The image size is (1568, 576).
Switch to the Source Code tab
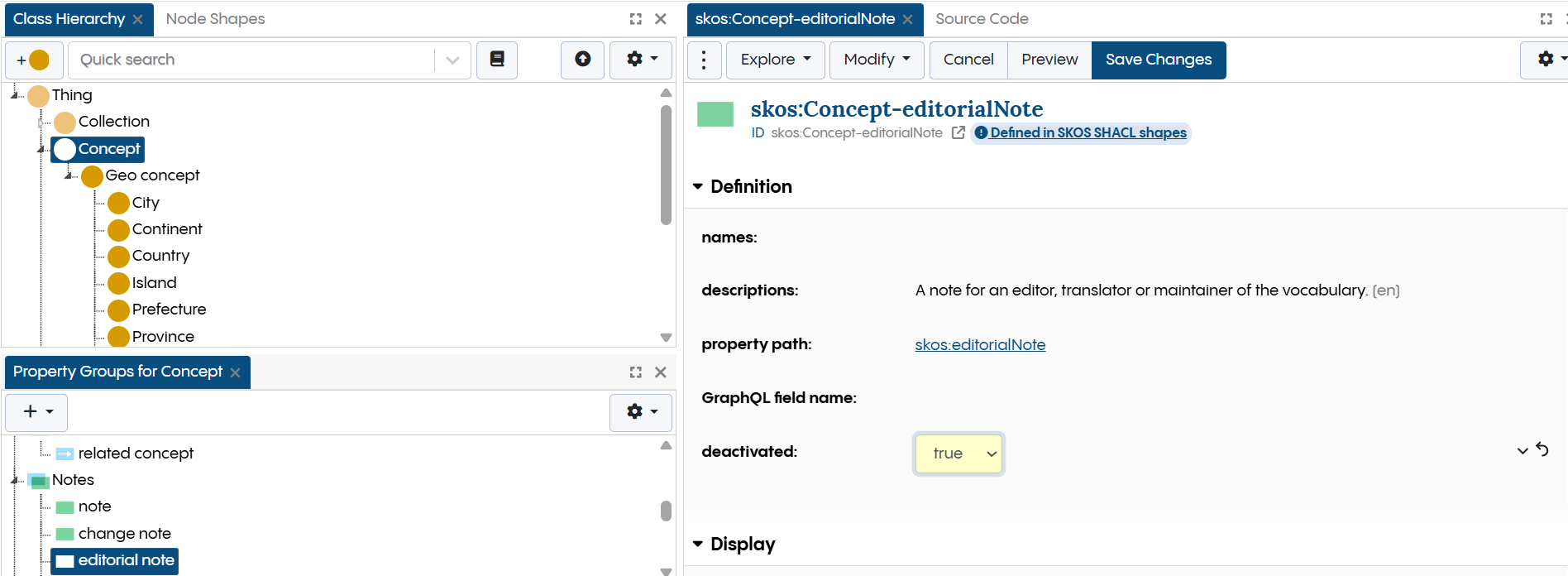(982, 19)
